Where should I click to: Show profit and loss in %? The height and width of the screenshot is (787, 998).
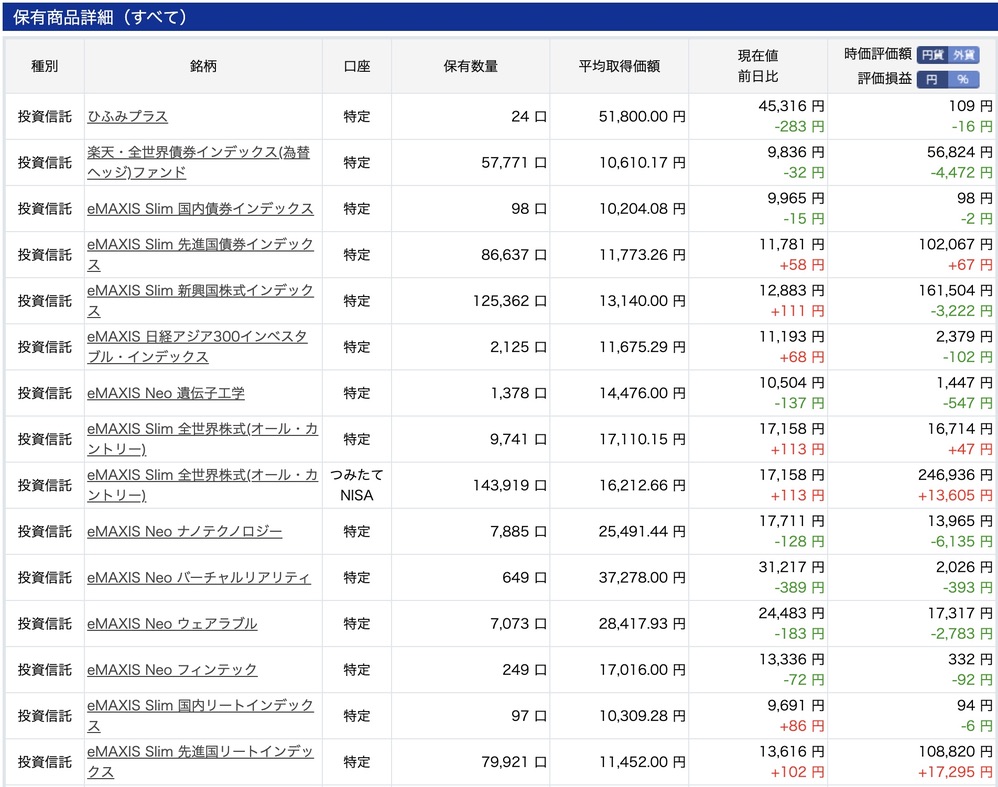tap(963, 79)
